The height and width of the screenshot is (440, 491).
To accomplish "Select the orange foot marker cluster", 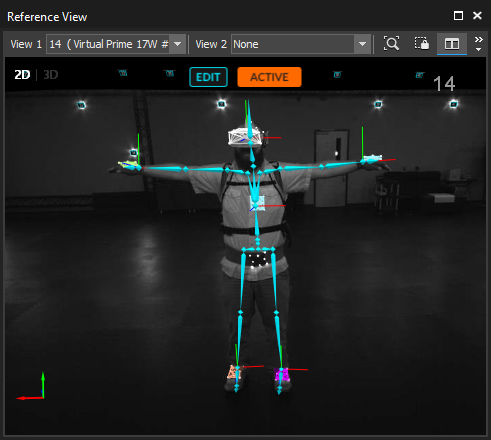I will (234, 372).
